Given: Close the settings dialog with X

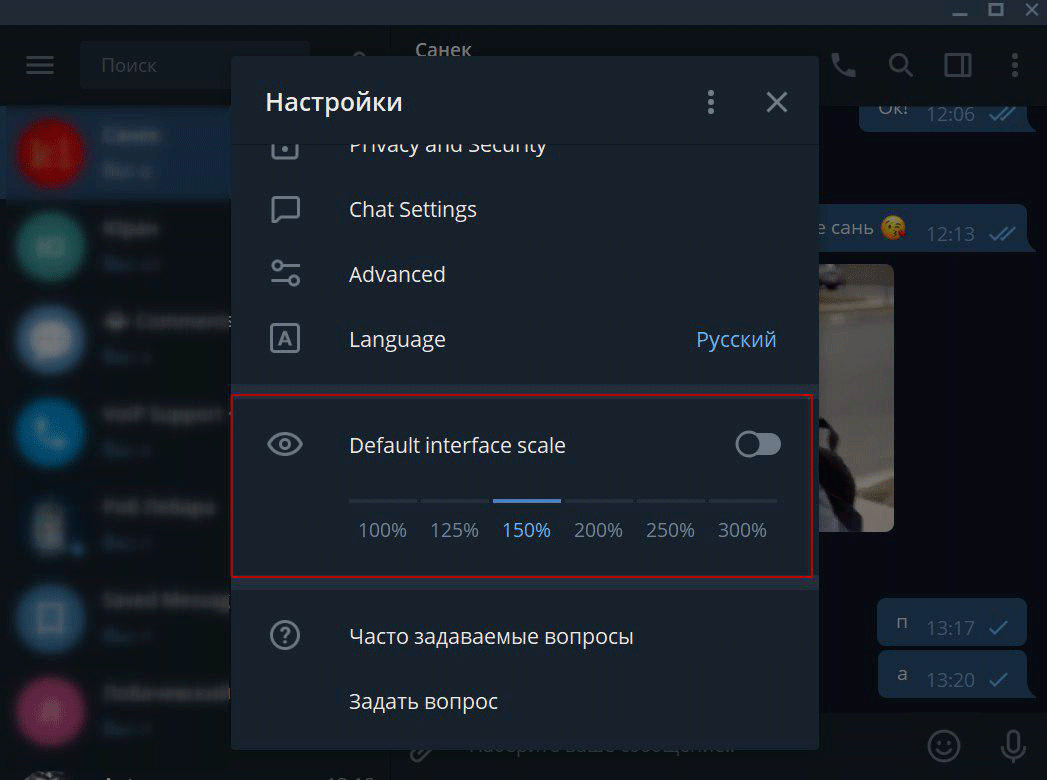Looking at the screenshot, I should click(776, 102).
